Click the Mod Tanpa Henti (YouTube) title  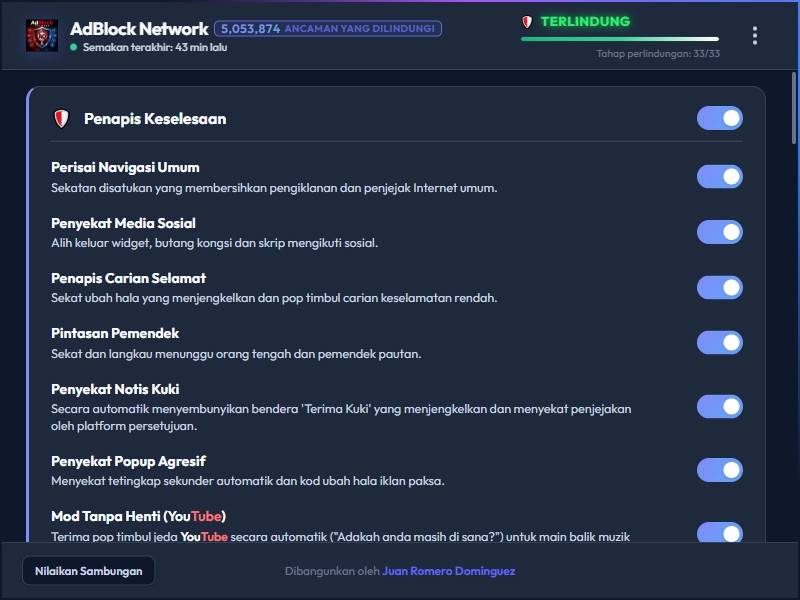pos(138,516)
